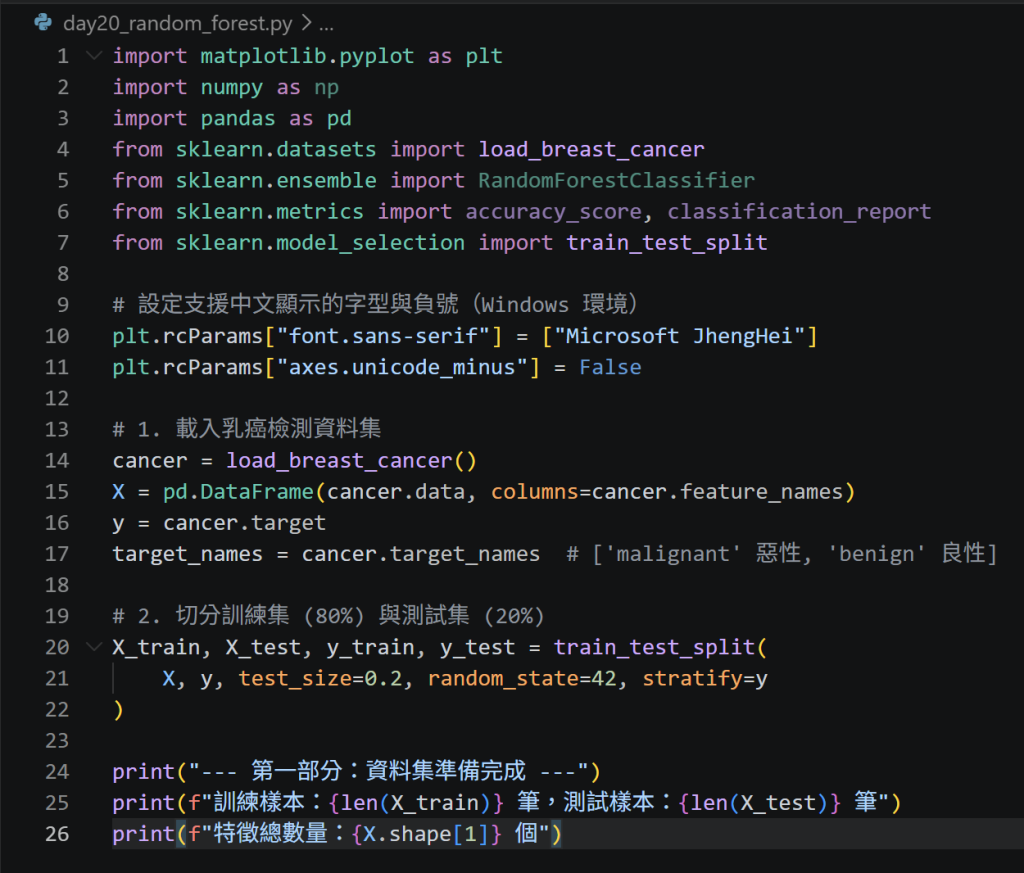Select line number 18 in the gutter
This screenshot has height=873, width=1024.
pyautogui.click(x=57, y=584)
